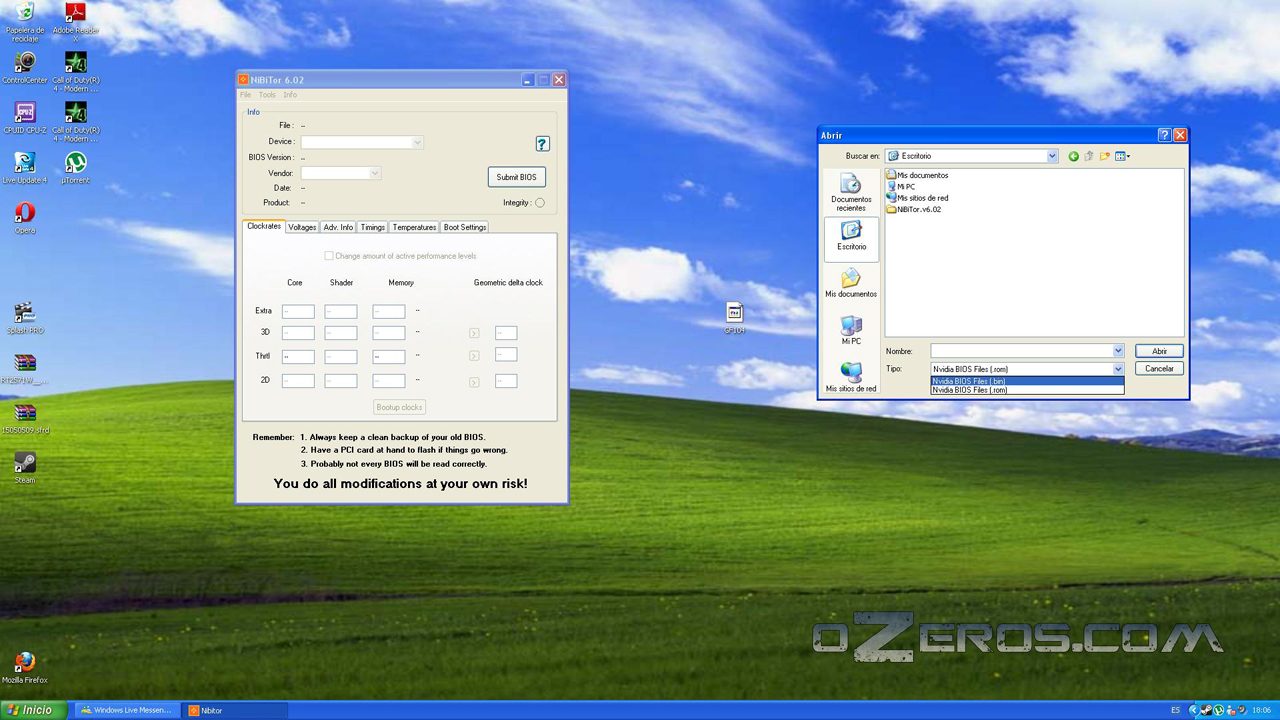Screen dimensions: 1280x720
Task: Open Documentos recientes in places bar
Action: (851, 192)
